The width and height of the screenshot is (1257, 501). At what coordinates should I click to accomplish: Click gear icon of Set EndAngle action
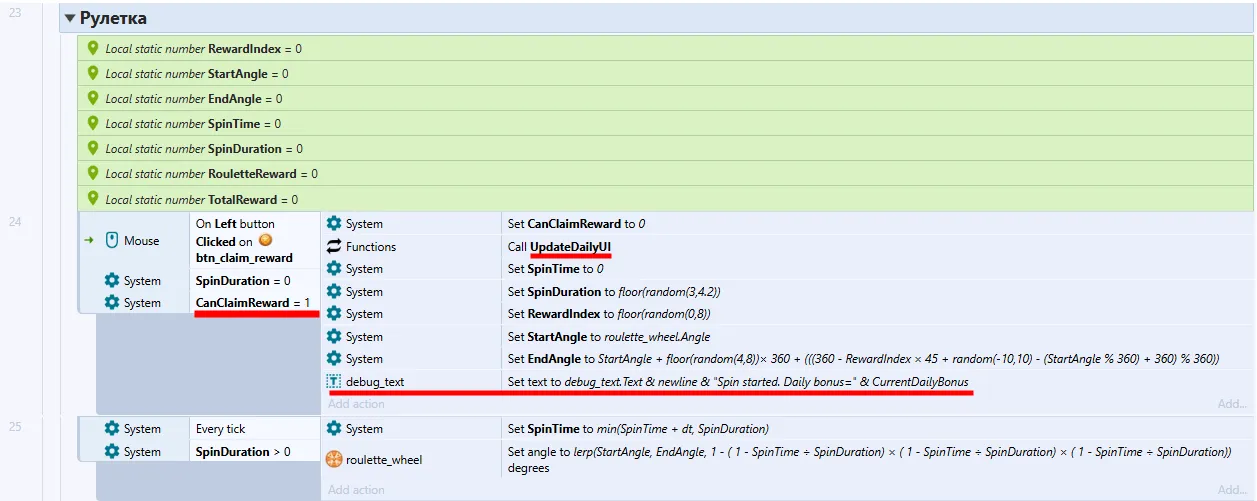click(334, 358)
